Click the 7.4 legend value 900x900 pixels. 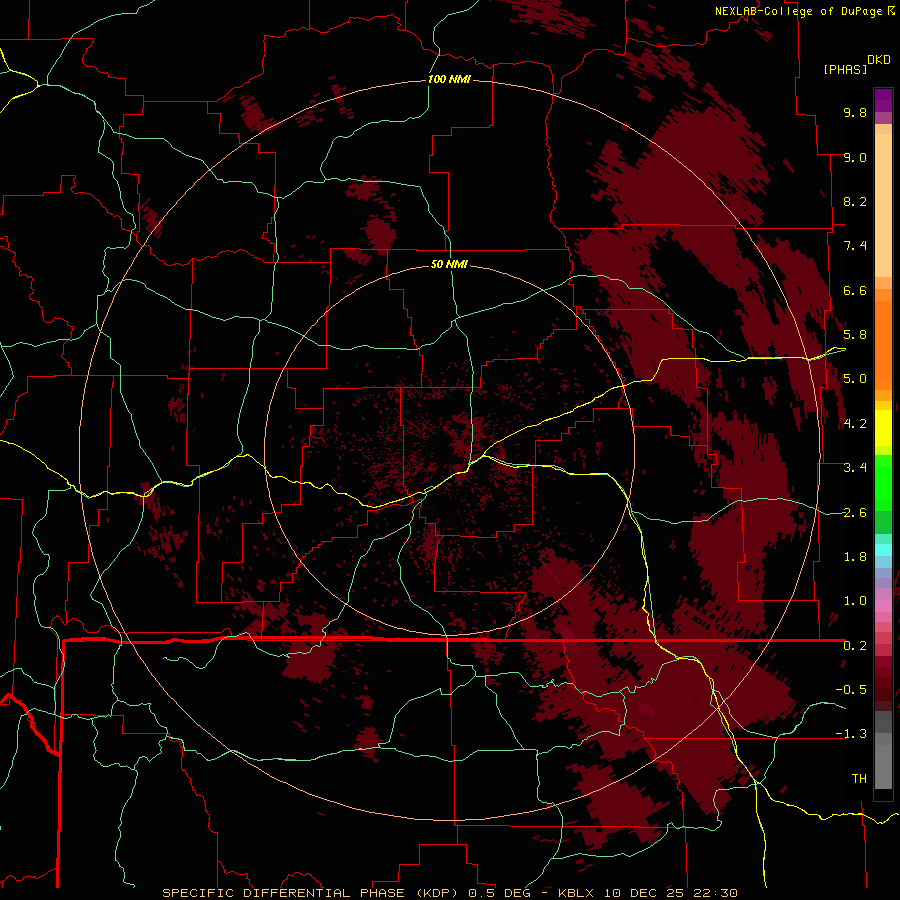(x=855, y=246)
